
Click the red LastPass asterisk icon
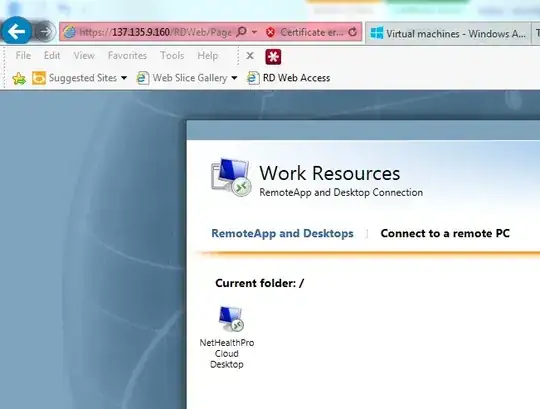click(273, 57)
